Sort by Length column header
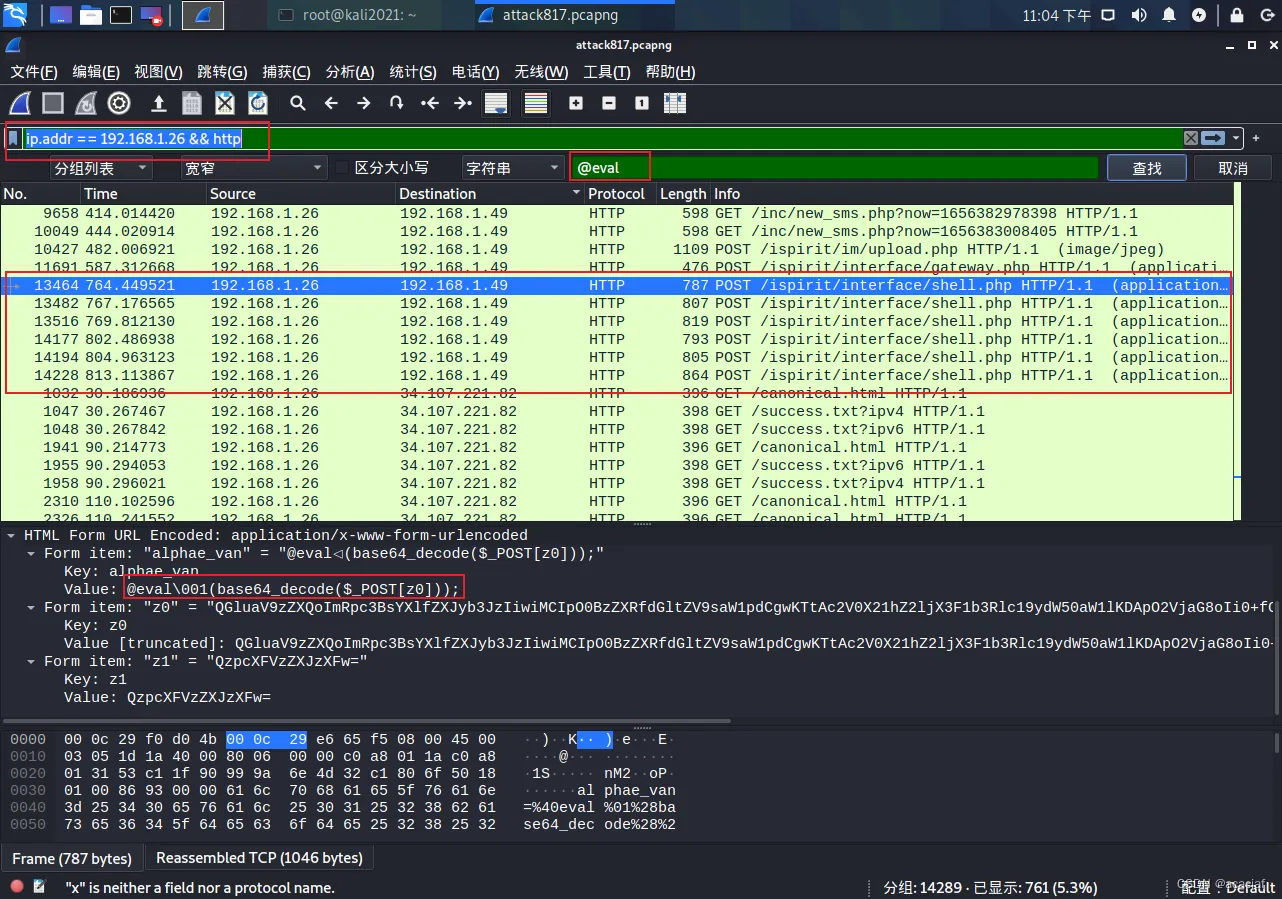The width and height of the screenshot is (1282, 899). (x=683, y=194)
